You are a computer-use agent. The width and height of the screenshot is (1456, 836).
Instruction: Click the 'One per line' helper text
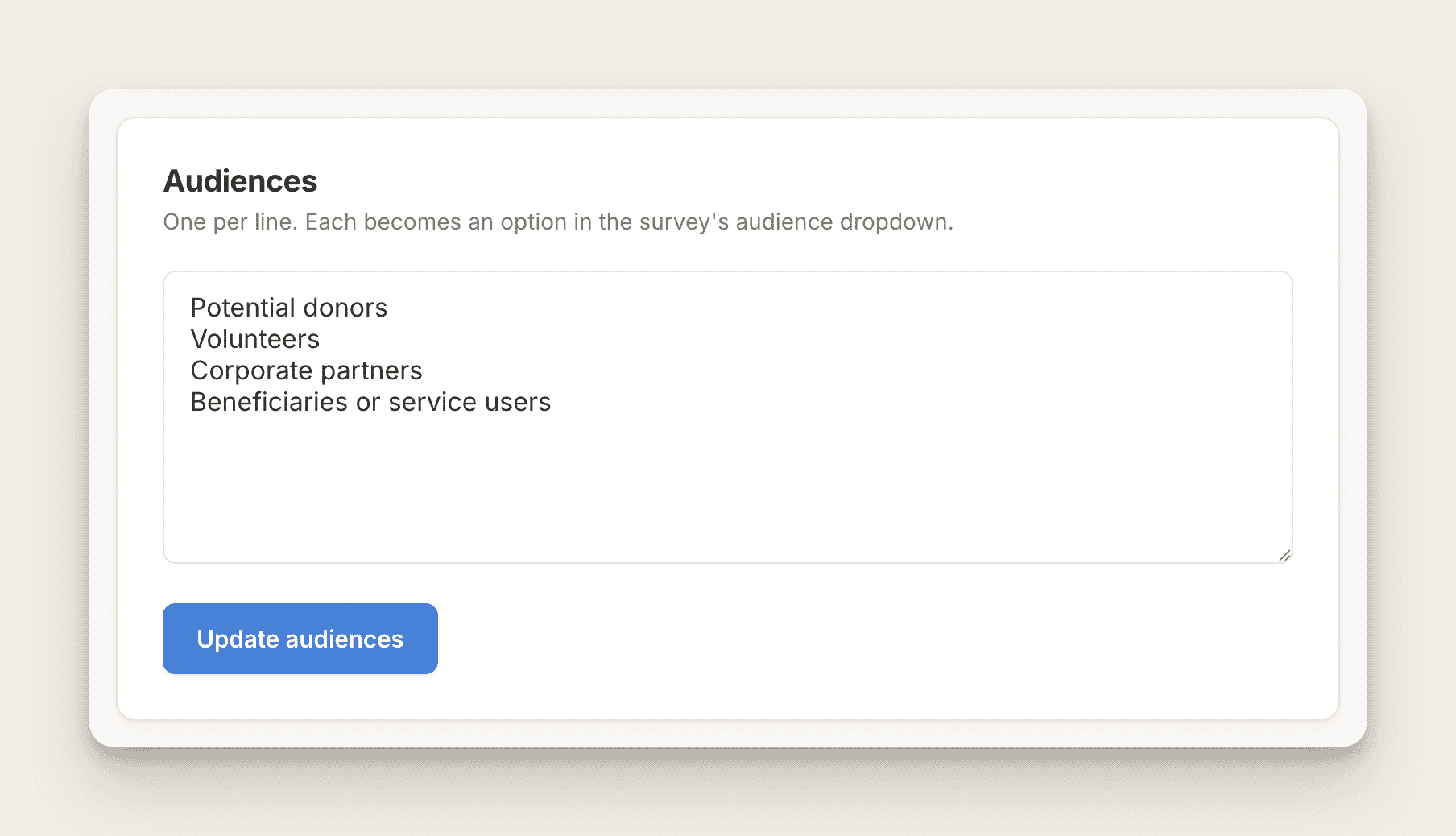click(x=558, y=221)
